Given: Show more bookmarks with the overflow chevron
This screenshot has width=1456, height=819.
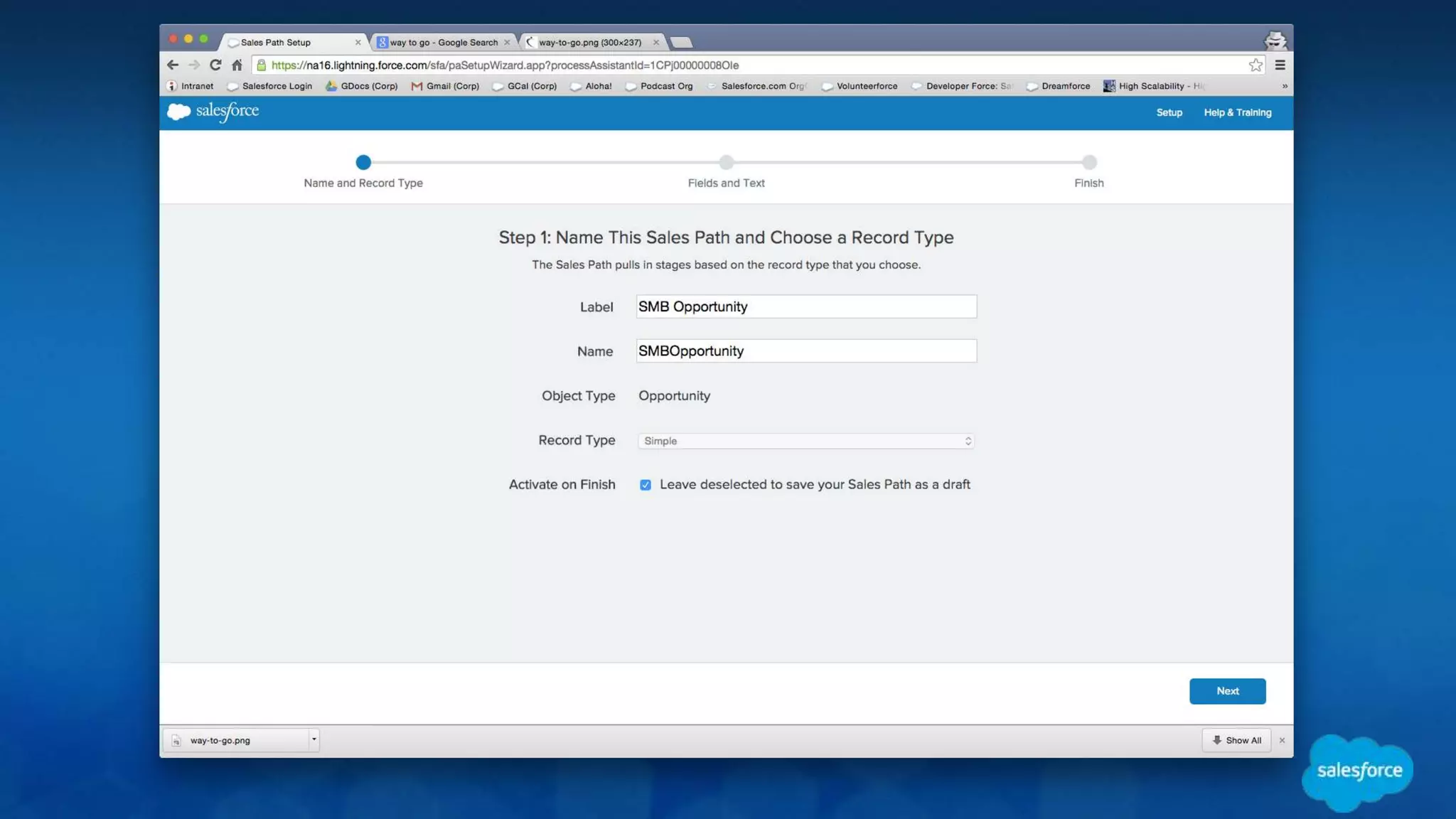Looking at the screenshot, I should [1284, 86].
